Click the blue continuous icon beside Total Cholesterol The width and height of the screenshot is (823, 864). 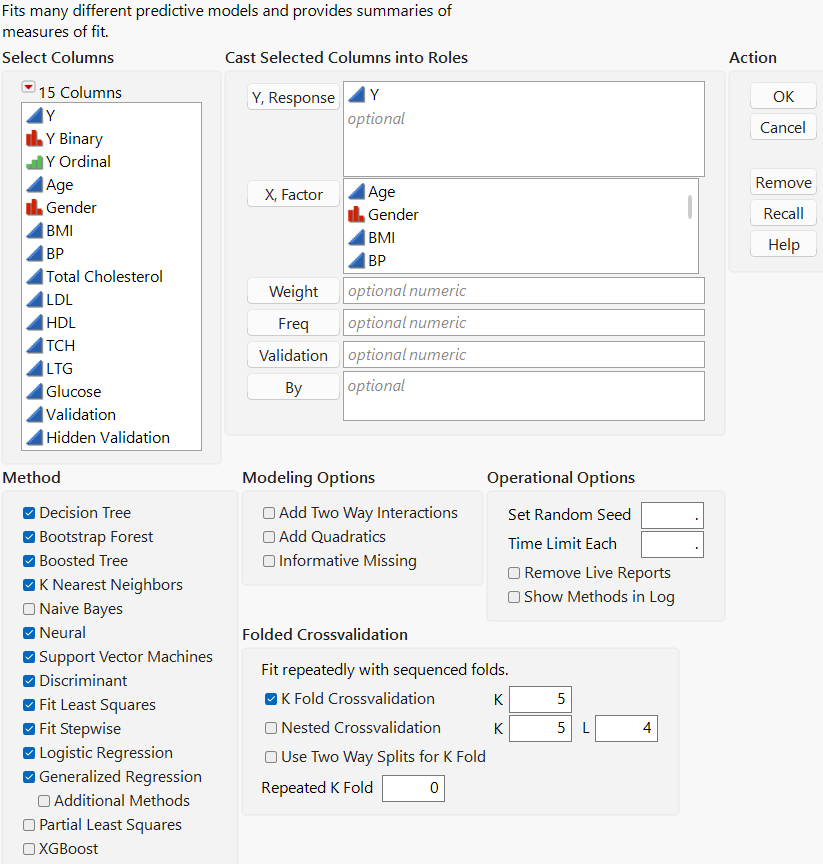click(34, 277)
